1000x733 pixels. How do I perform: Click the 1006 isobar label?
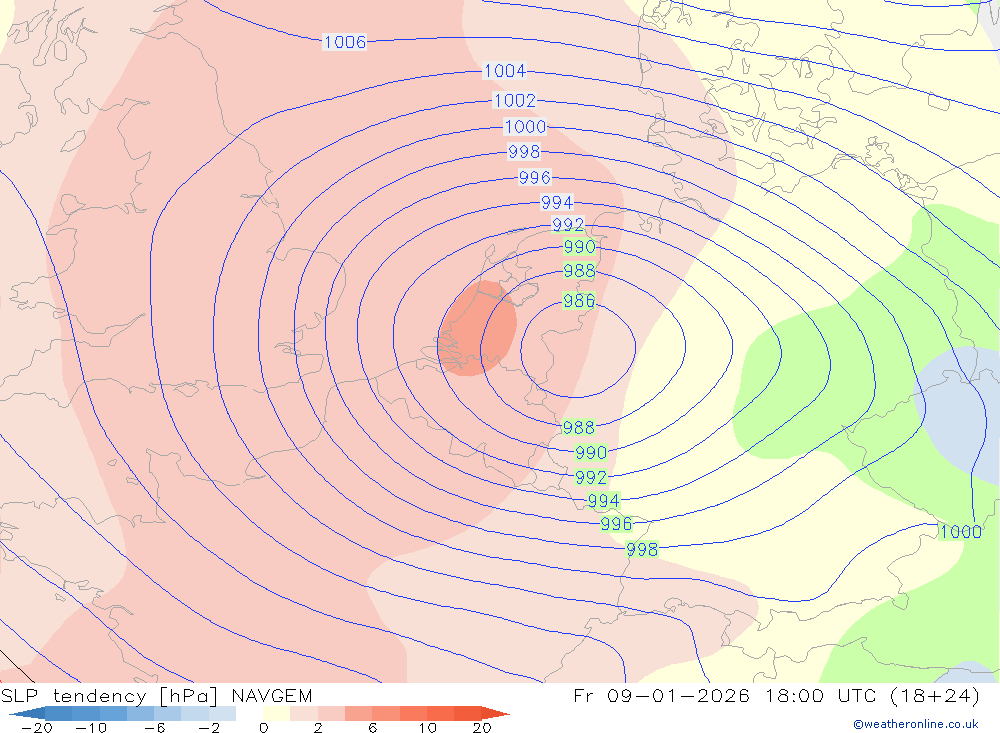click(344, 42)
